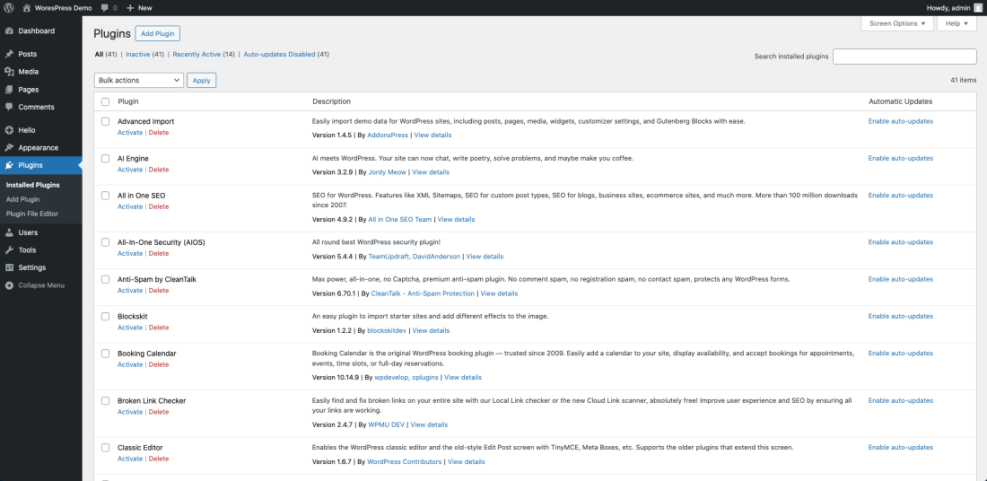Enable auto-updates for Classic Editor
Viewport: 987px width, 481px height.
pyautogui.click(x=901, y=448)
